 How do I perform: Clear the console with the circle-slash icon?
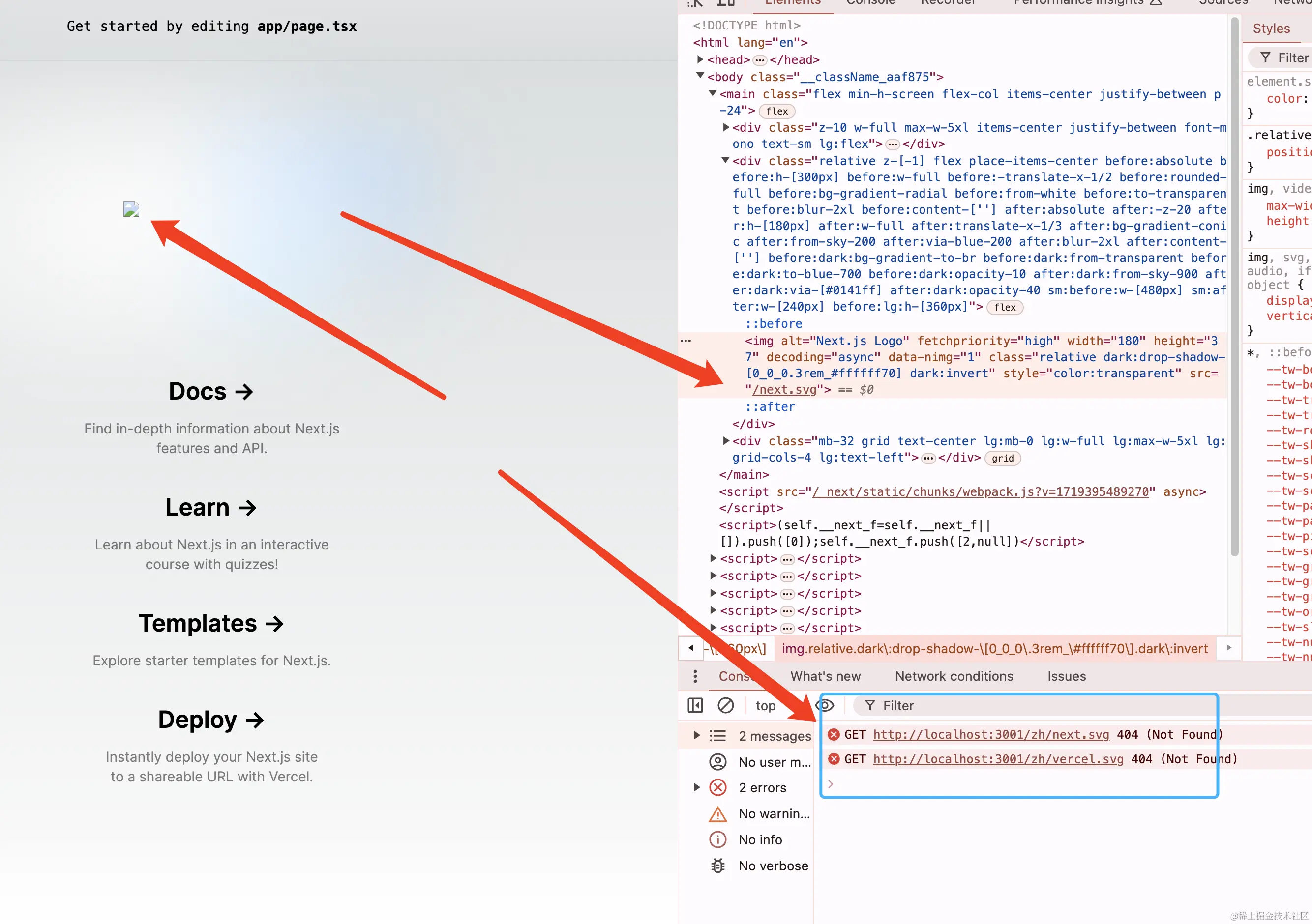725,705
